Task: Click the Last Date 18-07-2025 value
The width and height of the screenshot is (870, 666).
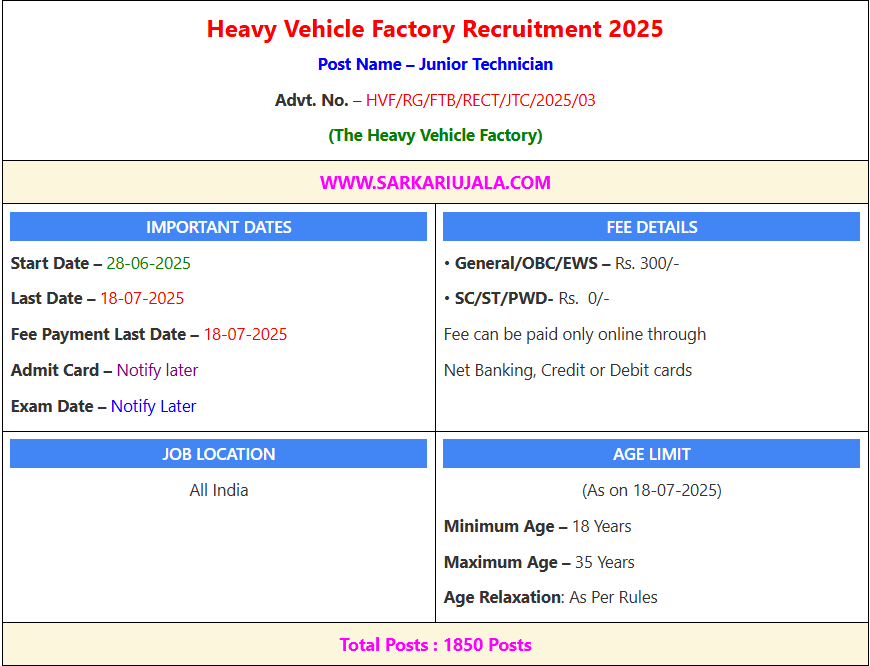Action: click(x=142, y=298)
